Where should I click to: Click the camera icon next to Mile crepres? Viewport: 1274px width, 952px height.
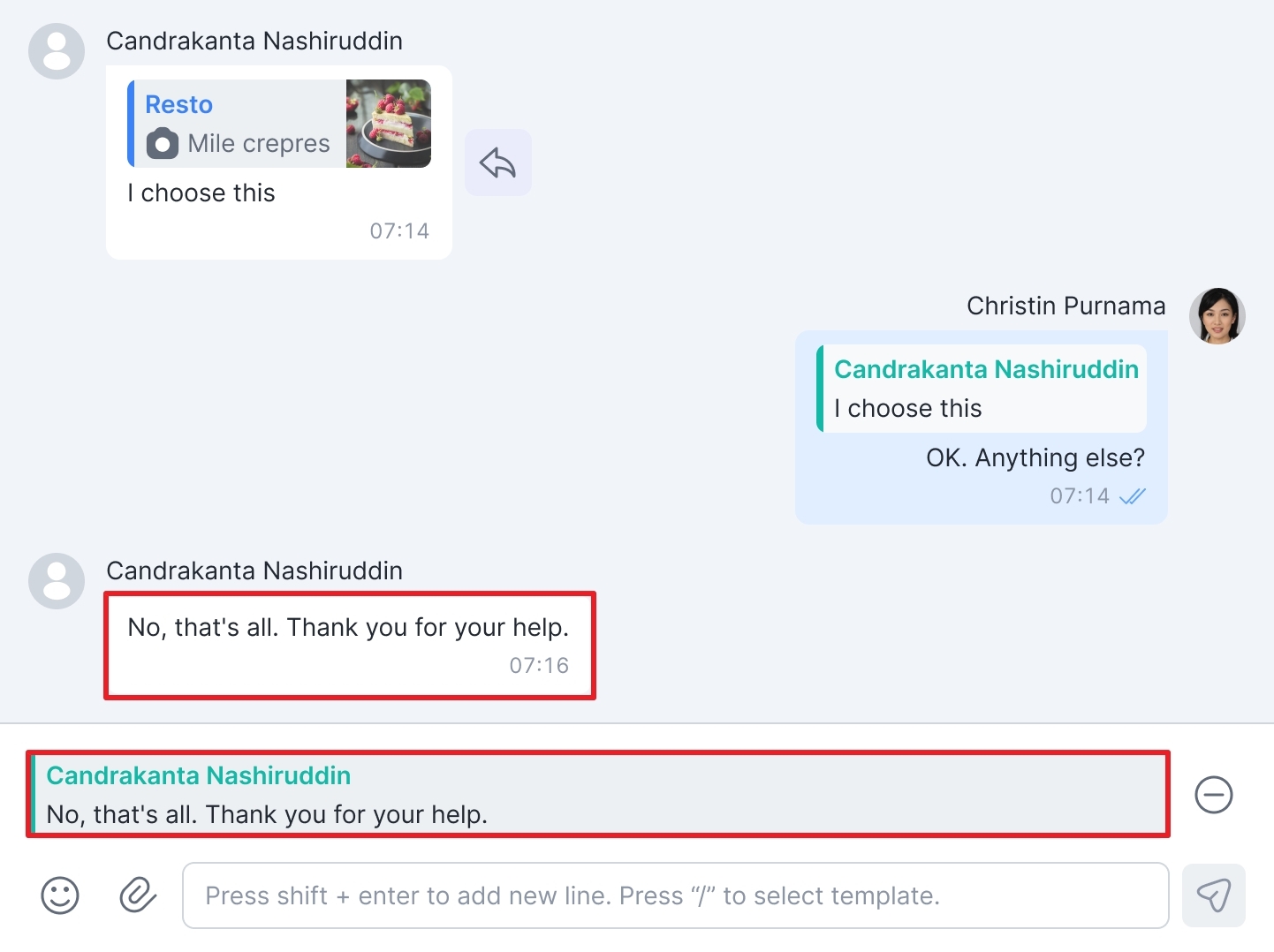click(x=163, y=143)
